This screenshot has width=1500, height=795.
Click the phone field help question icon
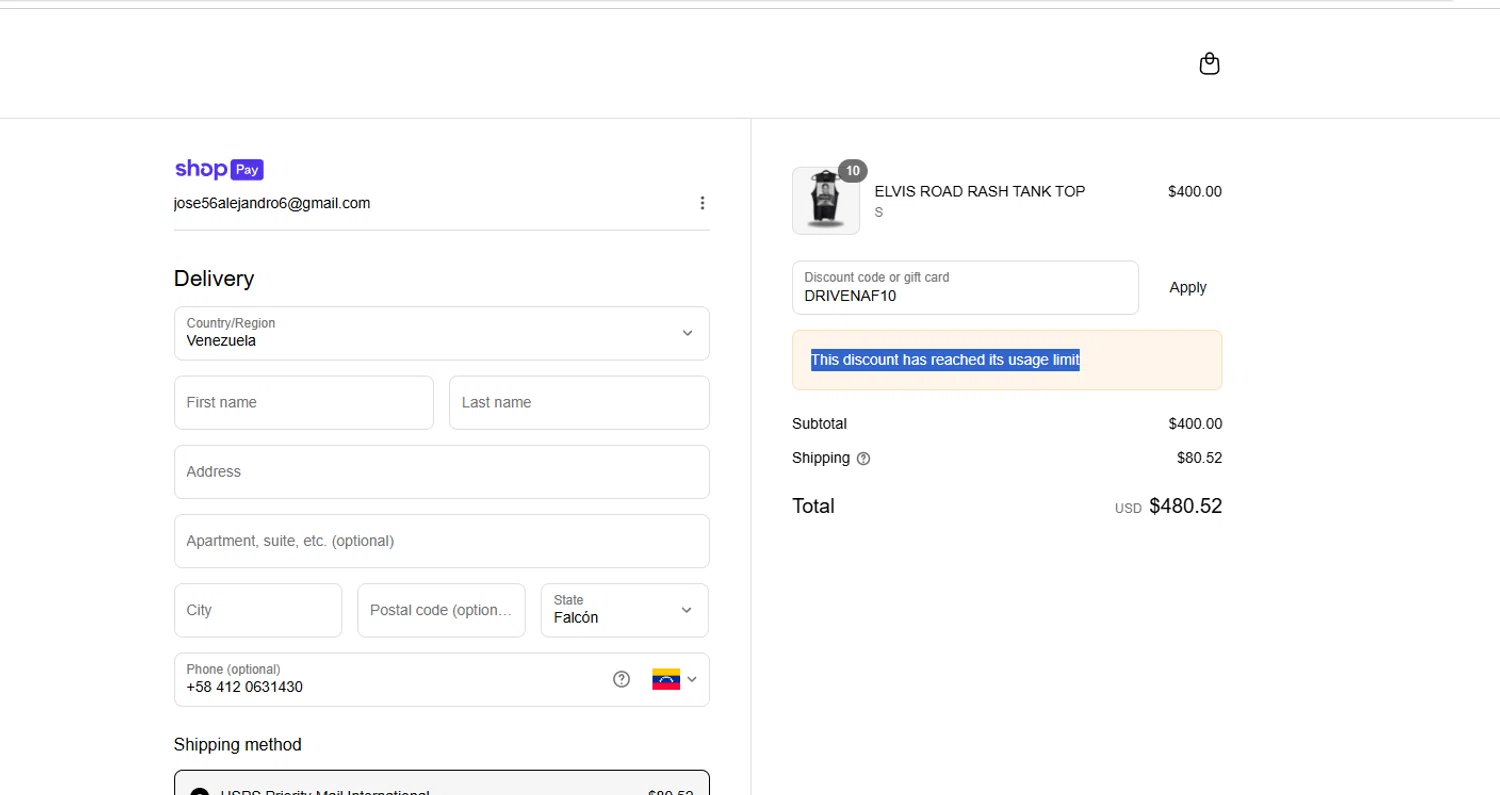coord(621,679)
